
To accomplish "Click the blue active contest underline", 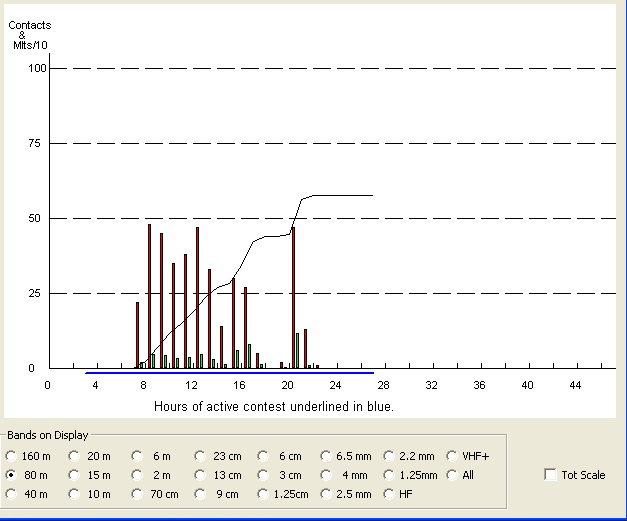I will tap(230, 373).
